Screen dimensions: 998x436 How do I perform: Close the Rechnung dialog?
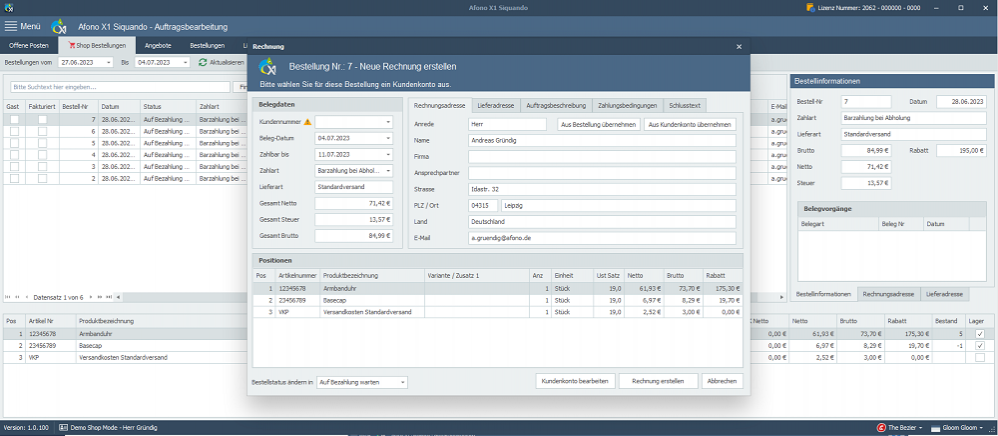tap(739, 47)
